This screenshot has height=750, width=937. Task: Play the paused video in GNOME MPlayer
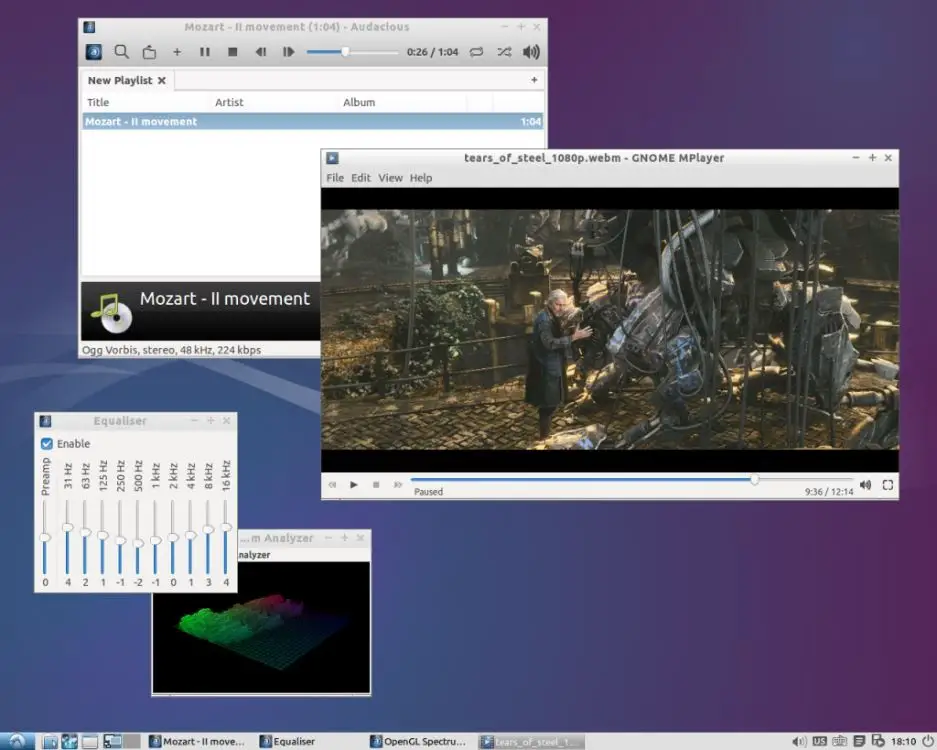[354, 485]
